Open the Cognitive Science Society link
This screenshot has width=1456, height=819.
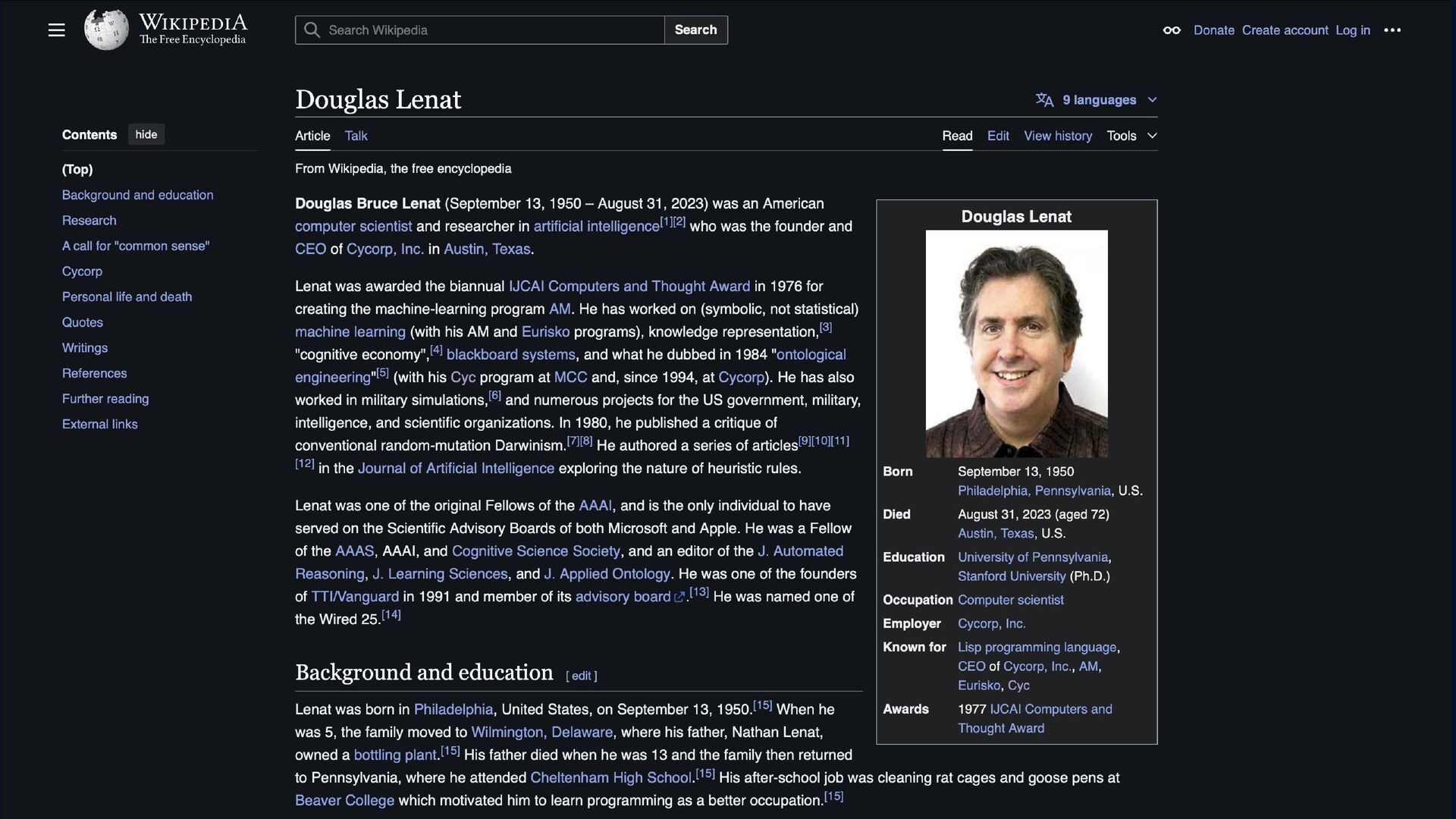pos(535,551)
